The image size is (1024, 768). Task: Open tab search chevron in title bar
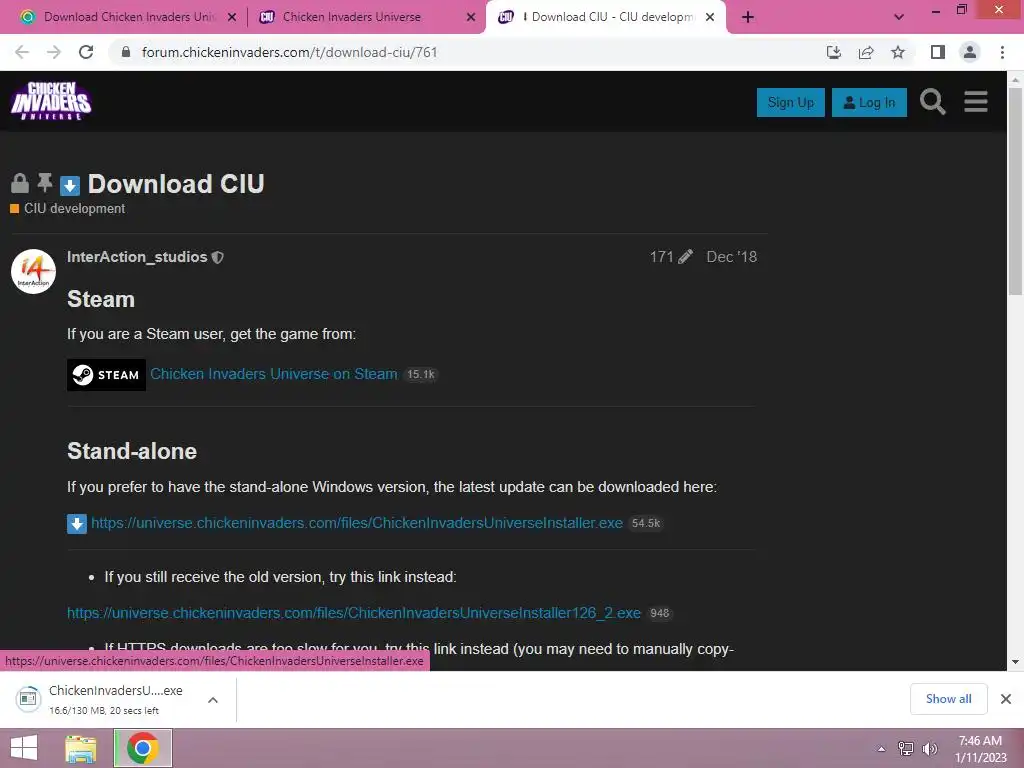pyautogui.click(x=899, y=17)
